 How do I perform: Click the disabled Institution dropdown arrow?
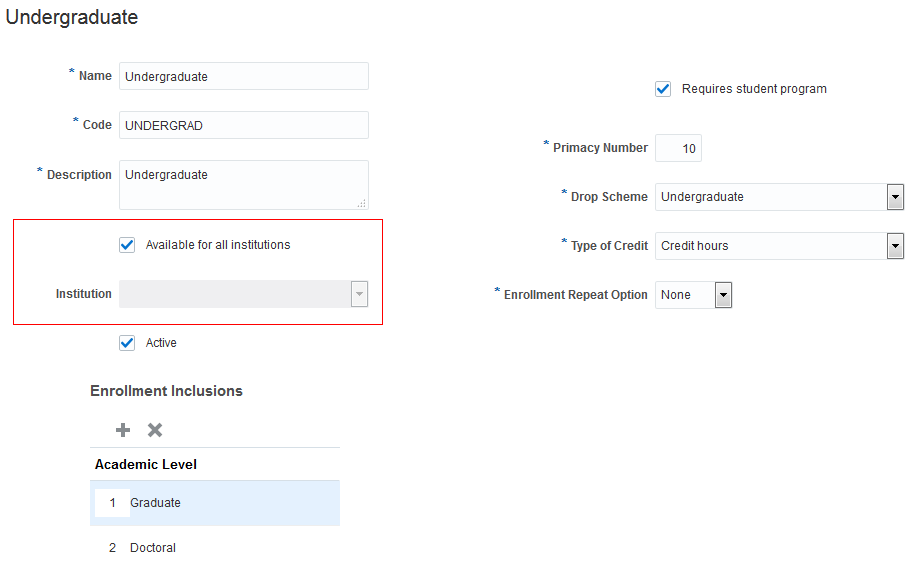[x=359, y=294]
